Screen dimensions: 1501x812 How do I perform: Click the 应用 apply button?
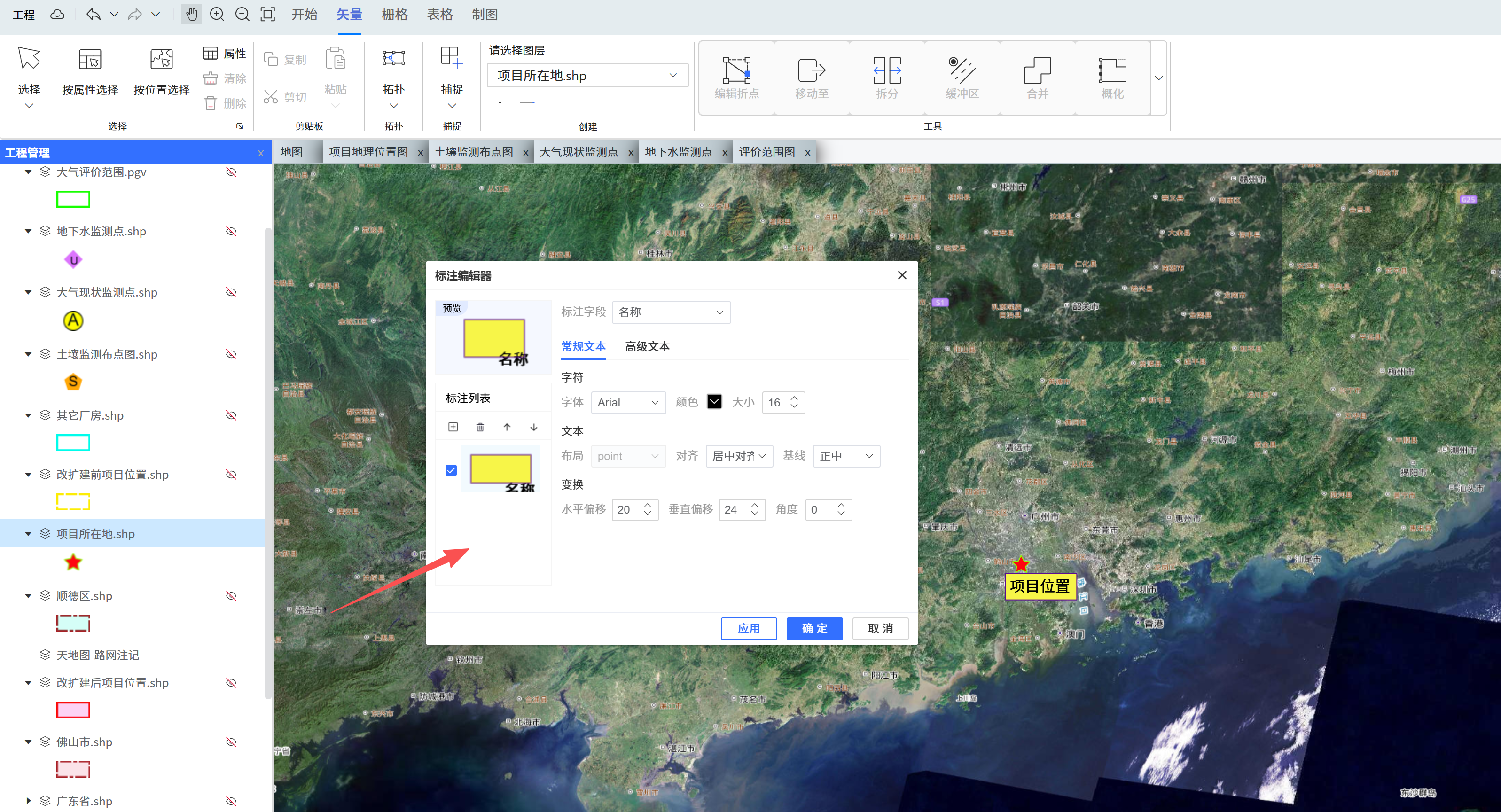pyautogui.click(x=749, y=629)
